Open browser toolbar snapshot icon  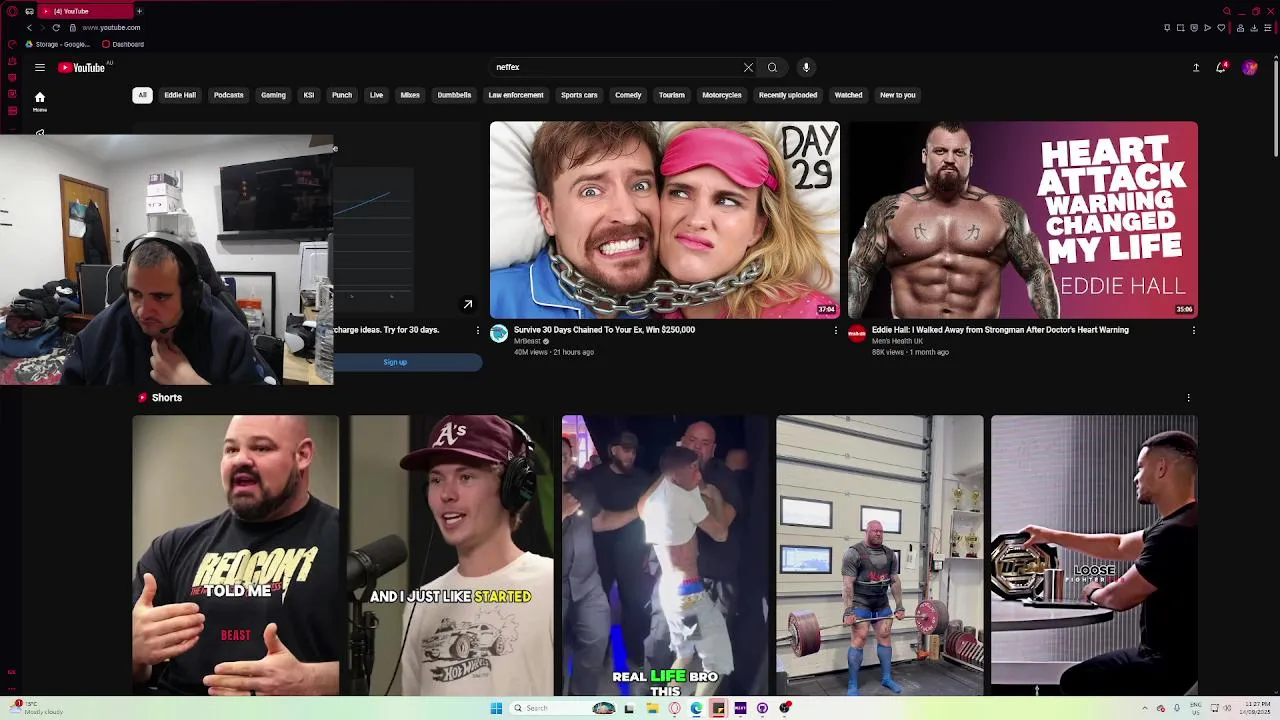coord(1180,27)
